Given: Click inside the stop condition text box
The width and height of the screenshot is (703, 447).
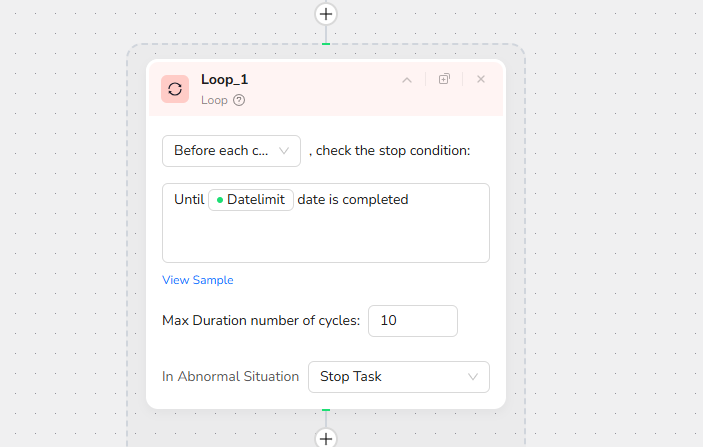Looking at the screenshot, I should pyautogui.click(x=325, y=236).
